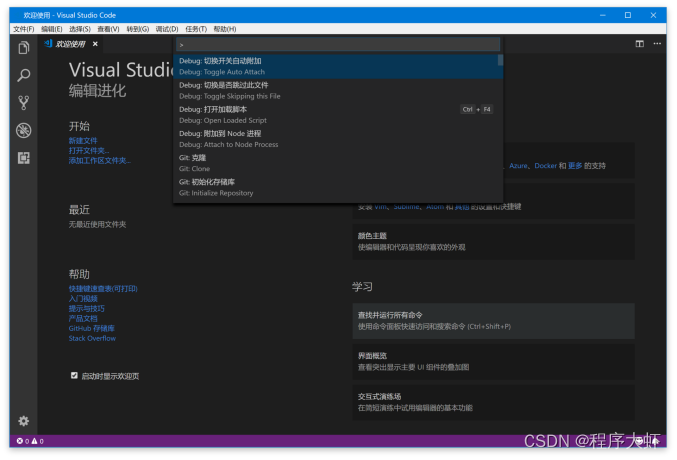Open the 产品文档 link
The height and width of the screenshot is (460, 677).
click(83, 318)
